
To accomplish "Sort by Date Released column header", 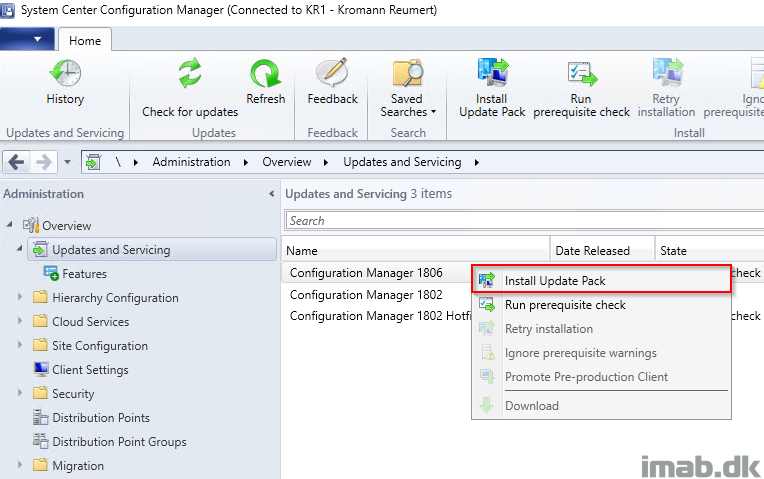I will pyautogui.click(x=602, y=250).
